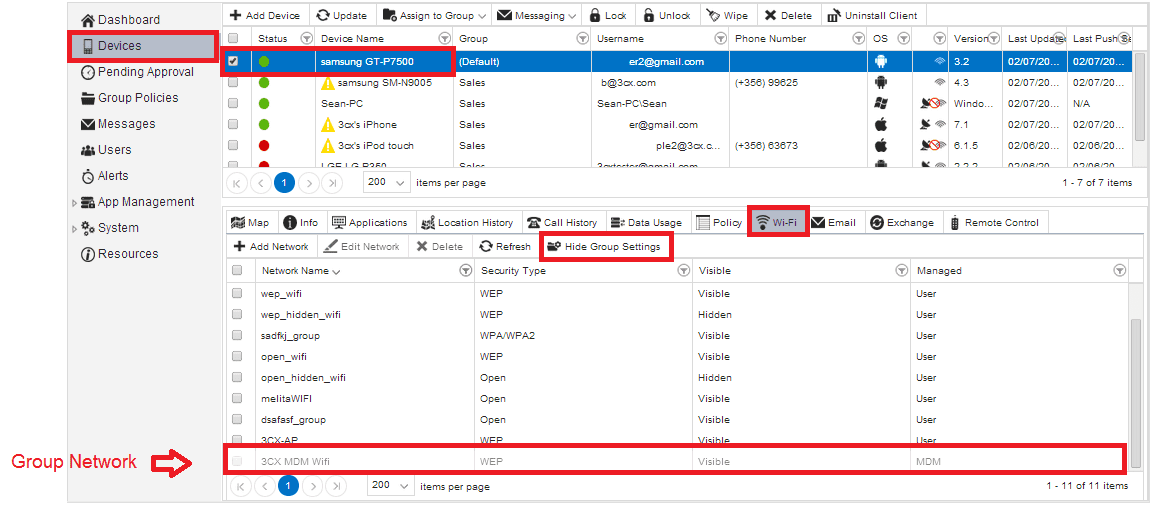1152x505 pixels.
Task: Open Users in sidebar
Action: pos(105,150)
